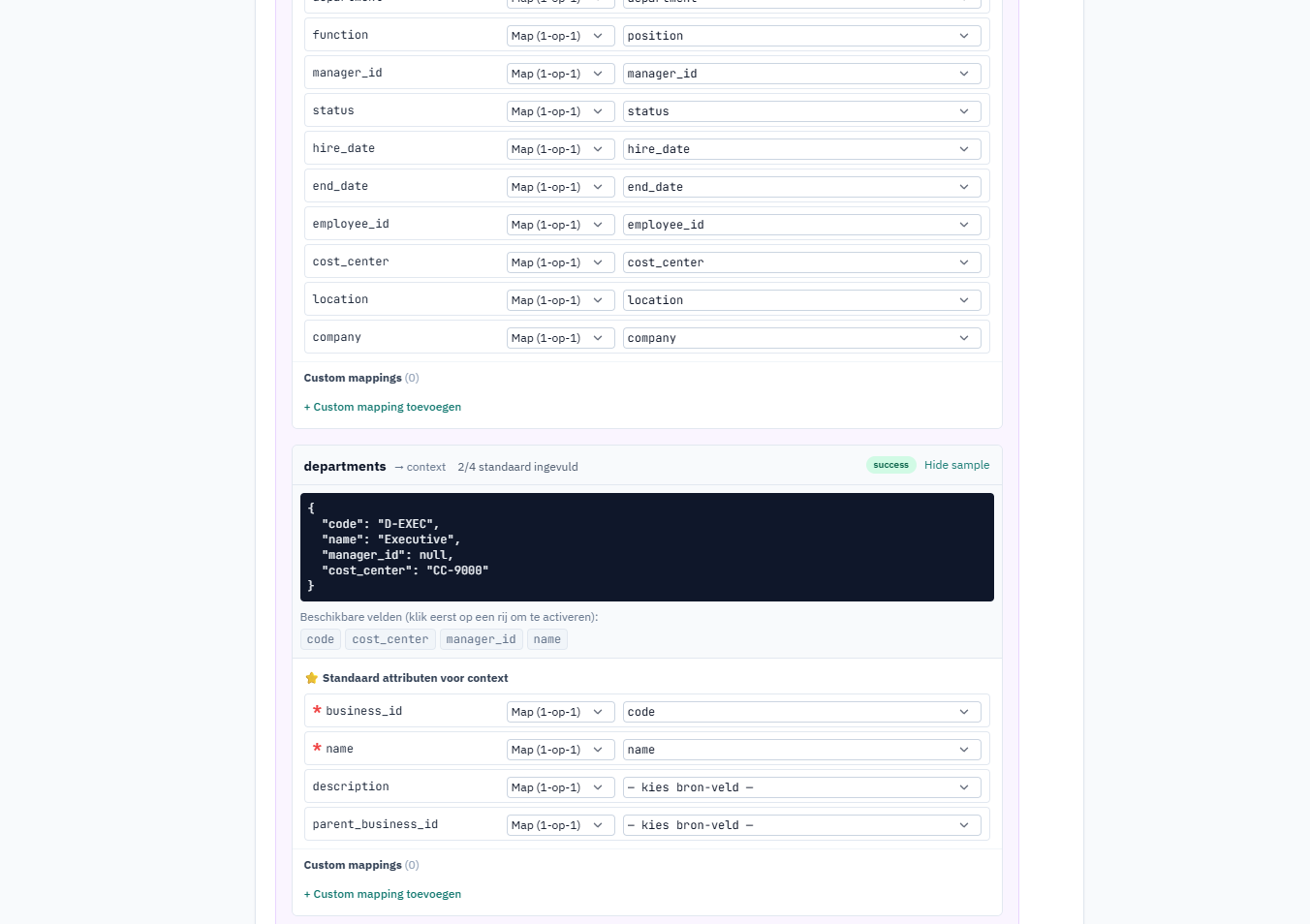Add custom mapping in departments section
The image size is (1310, 924).
tap(382, 894)
